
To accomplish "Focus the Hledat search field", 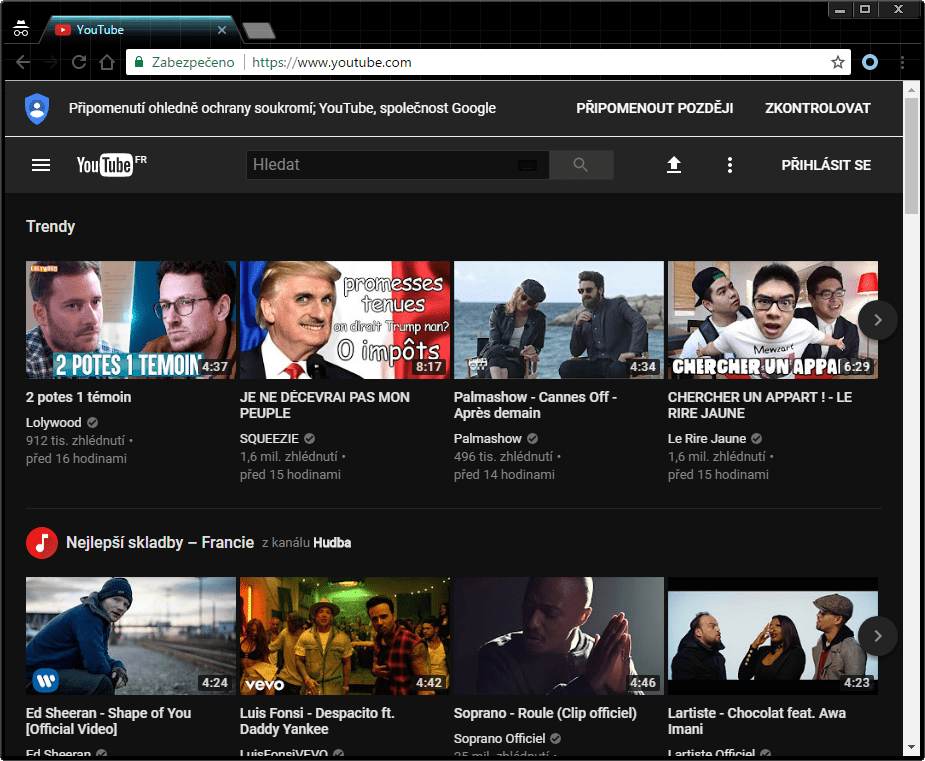I will pos(398,165).
